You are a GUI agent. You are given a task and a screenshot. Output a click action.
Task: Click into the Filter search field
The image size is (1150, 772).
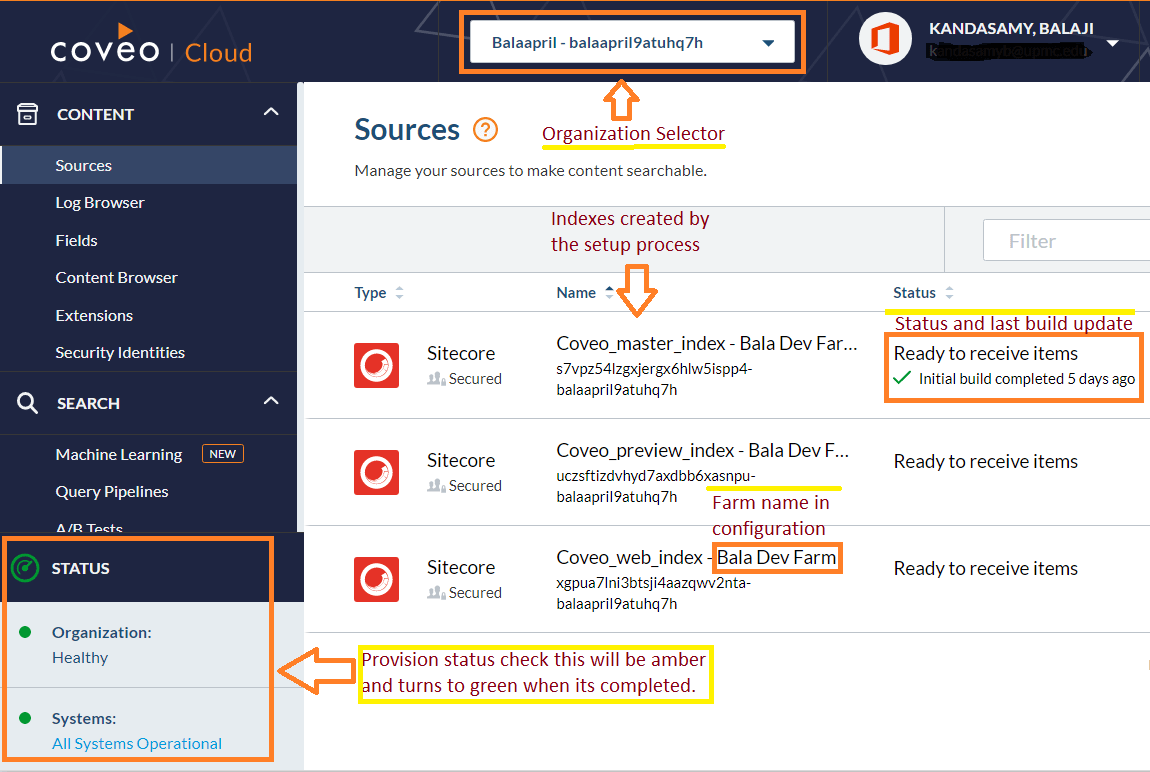point(1066,240)
